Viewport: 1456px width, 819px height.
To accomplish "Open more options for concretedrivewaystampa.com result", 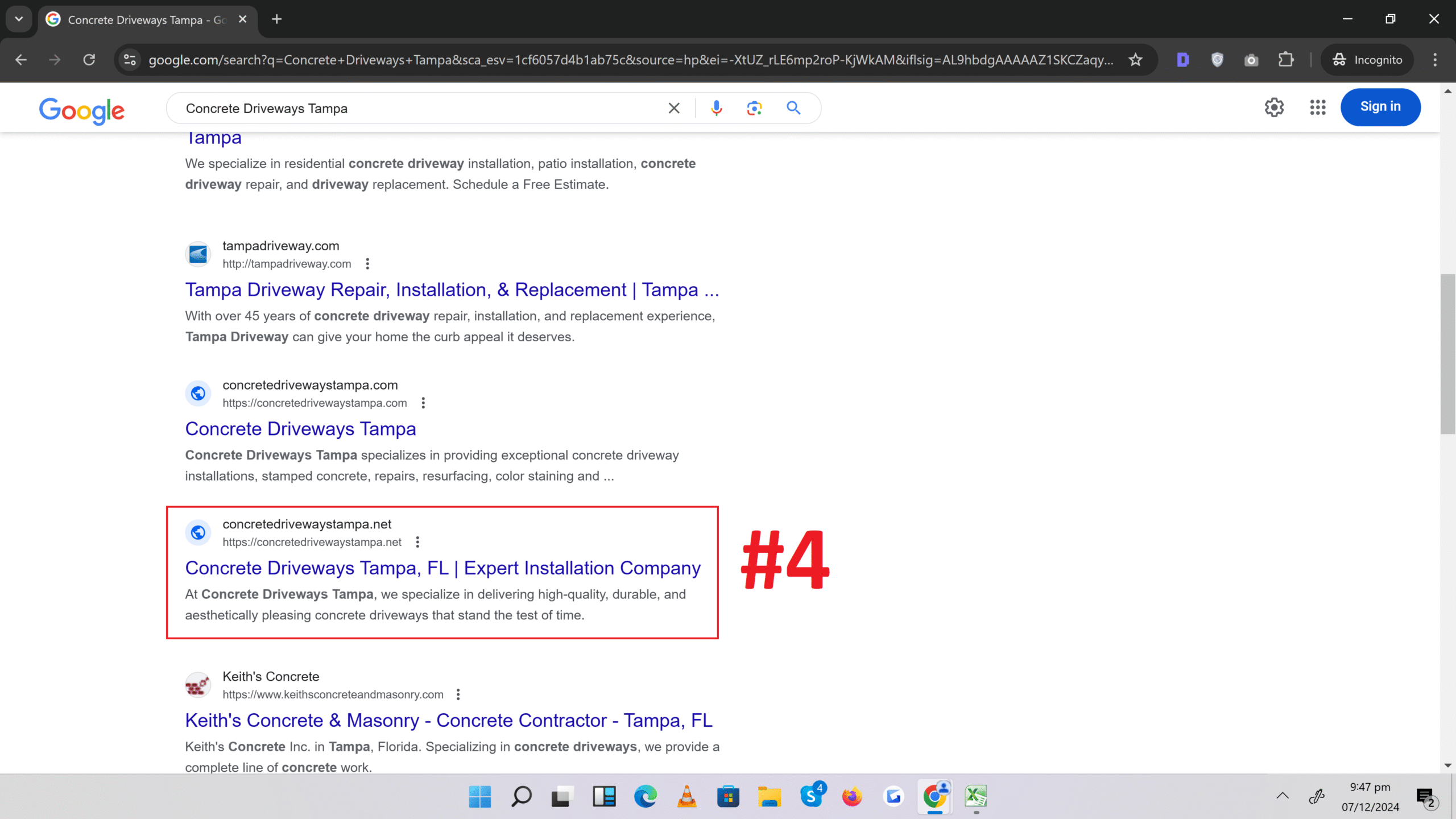I will click(423, 403).
